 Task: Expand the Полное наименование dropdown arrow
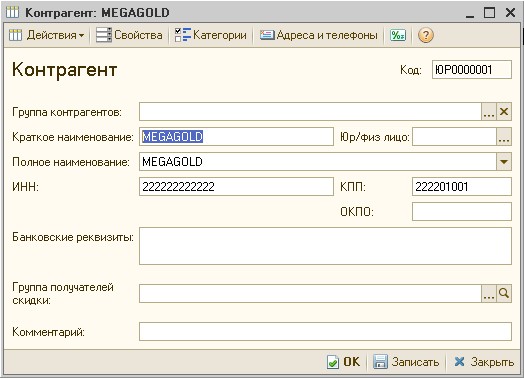(504, 162)
